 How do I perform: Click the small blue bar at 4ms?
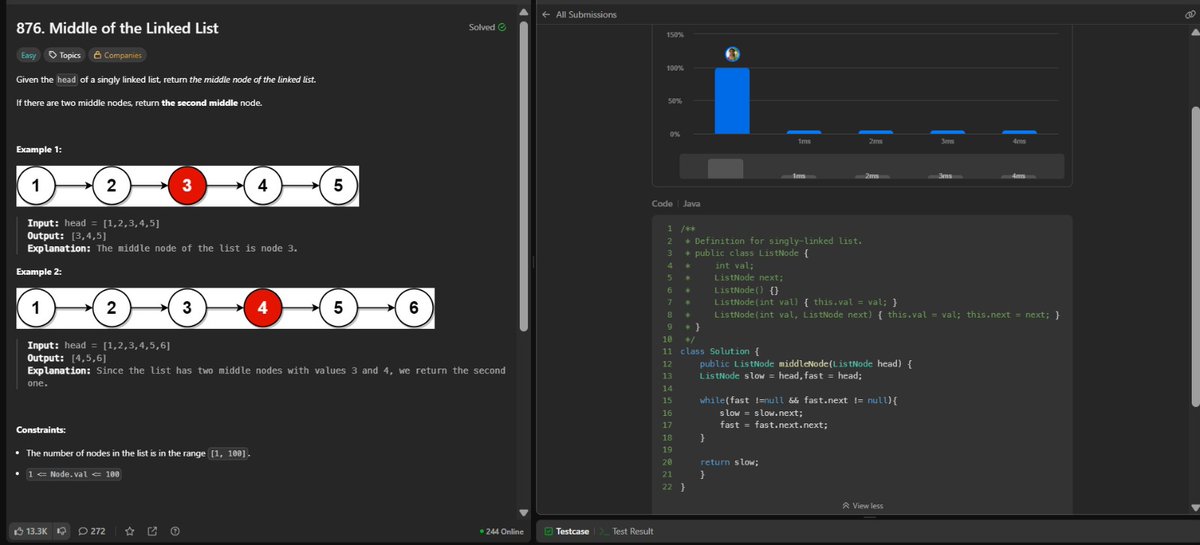coord(1020,132)
